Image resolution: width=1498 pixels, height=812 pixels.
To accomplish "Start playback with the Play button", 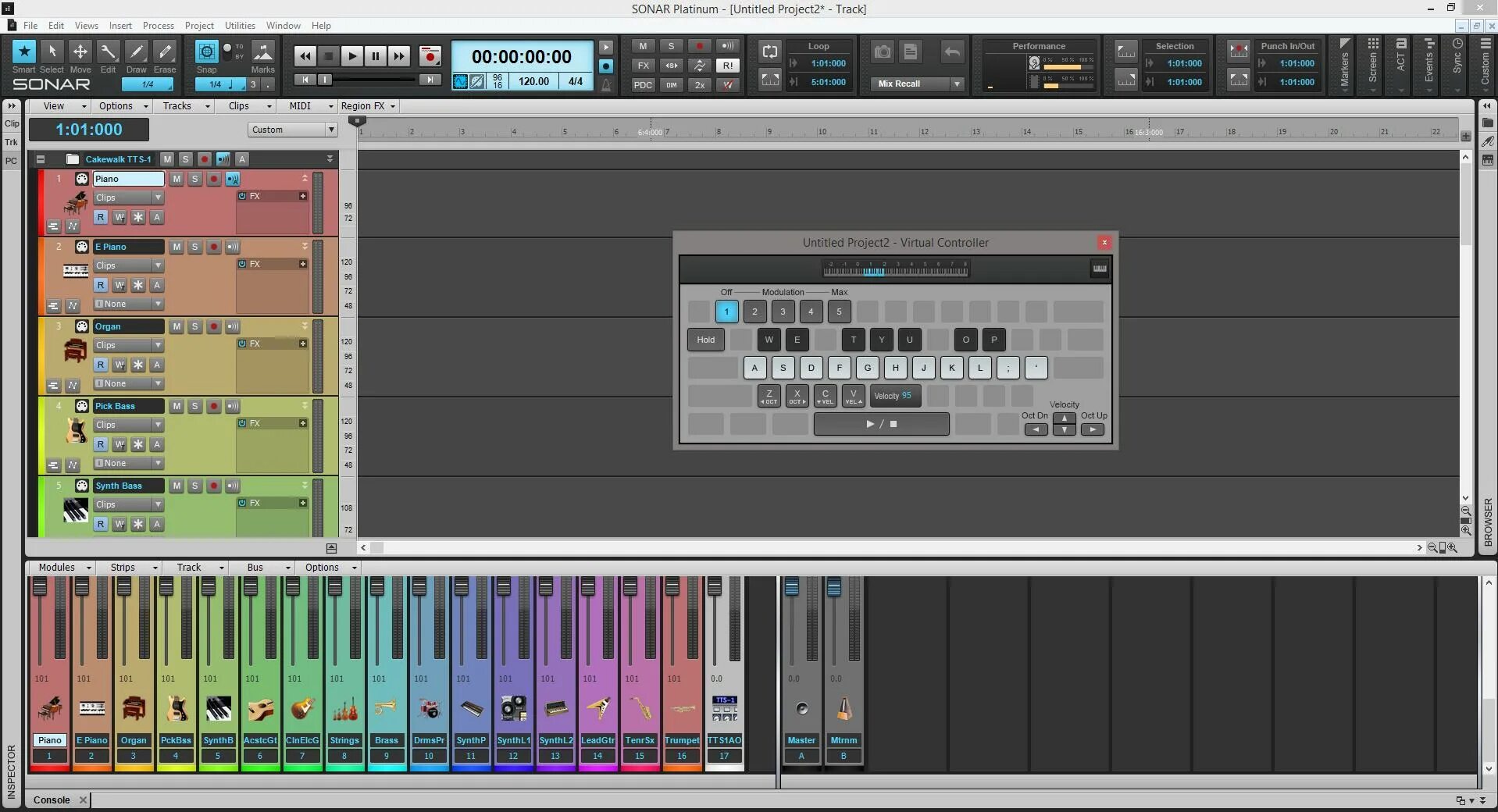I will [352, 56].
